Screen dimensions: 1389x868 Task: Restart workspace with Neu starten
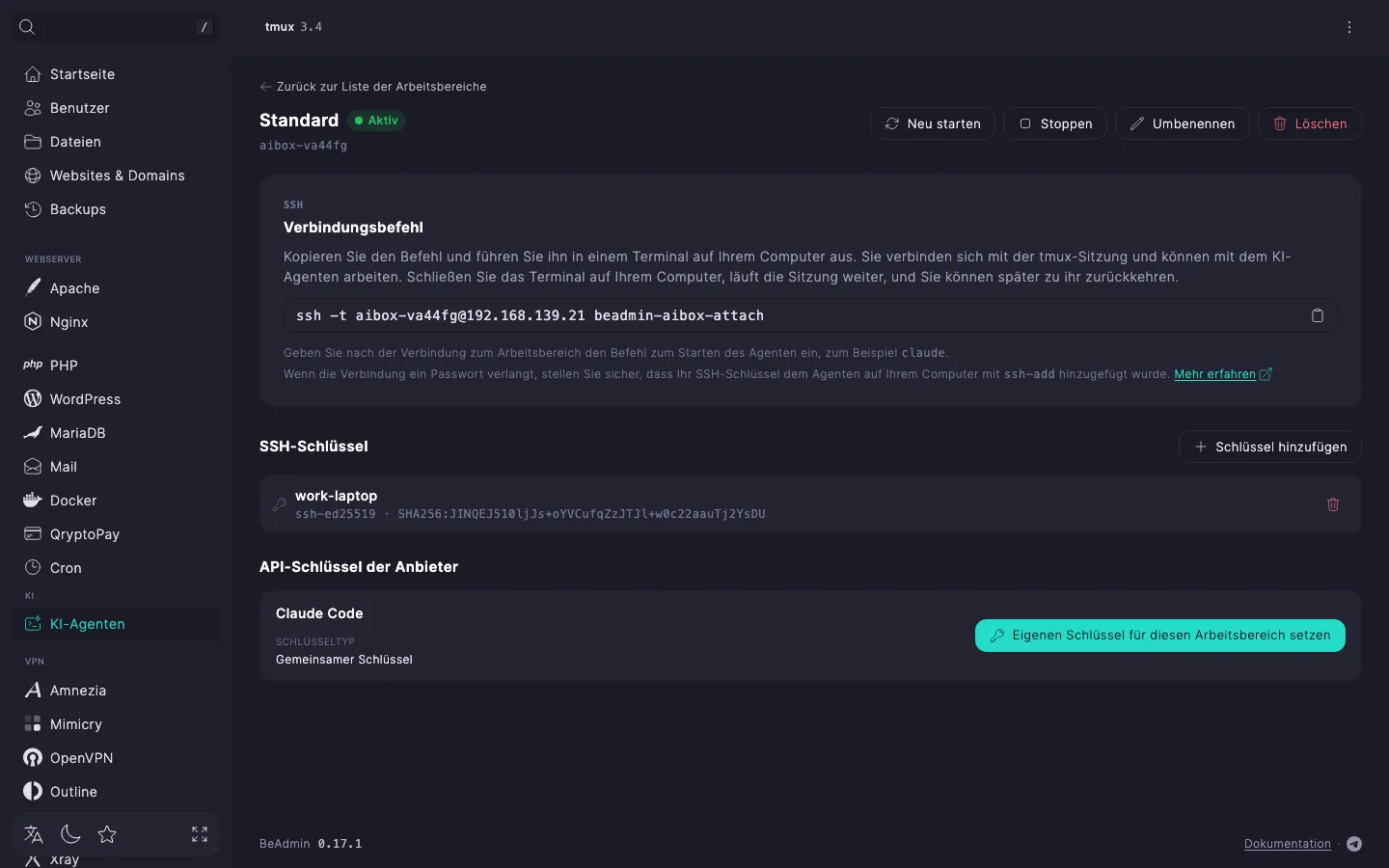coord(933,123)
